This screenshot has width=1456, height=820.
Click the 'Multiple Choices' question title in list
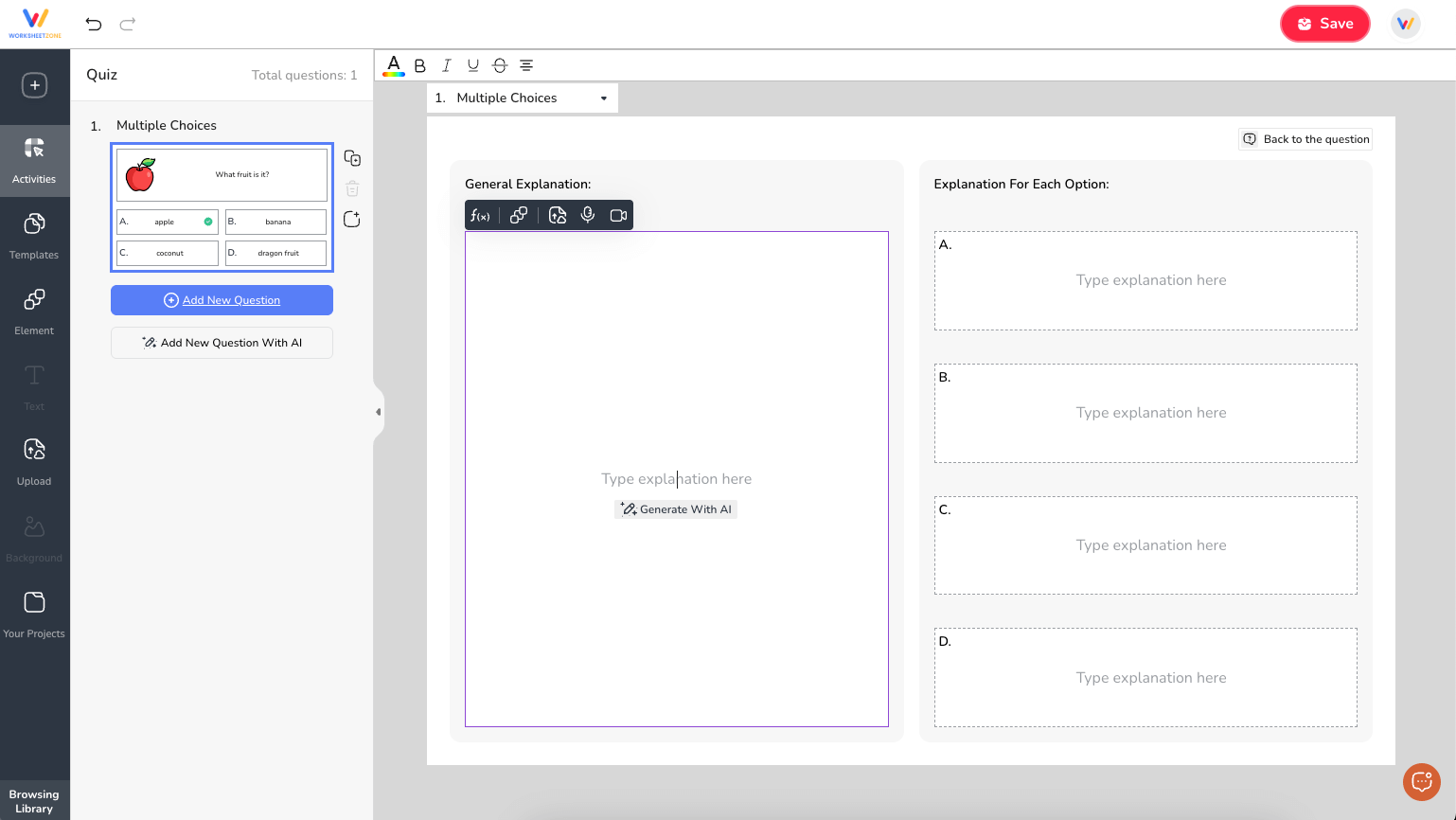tap(167, 125)
